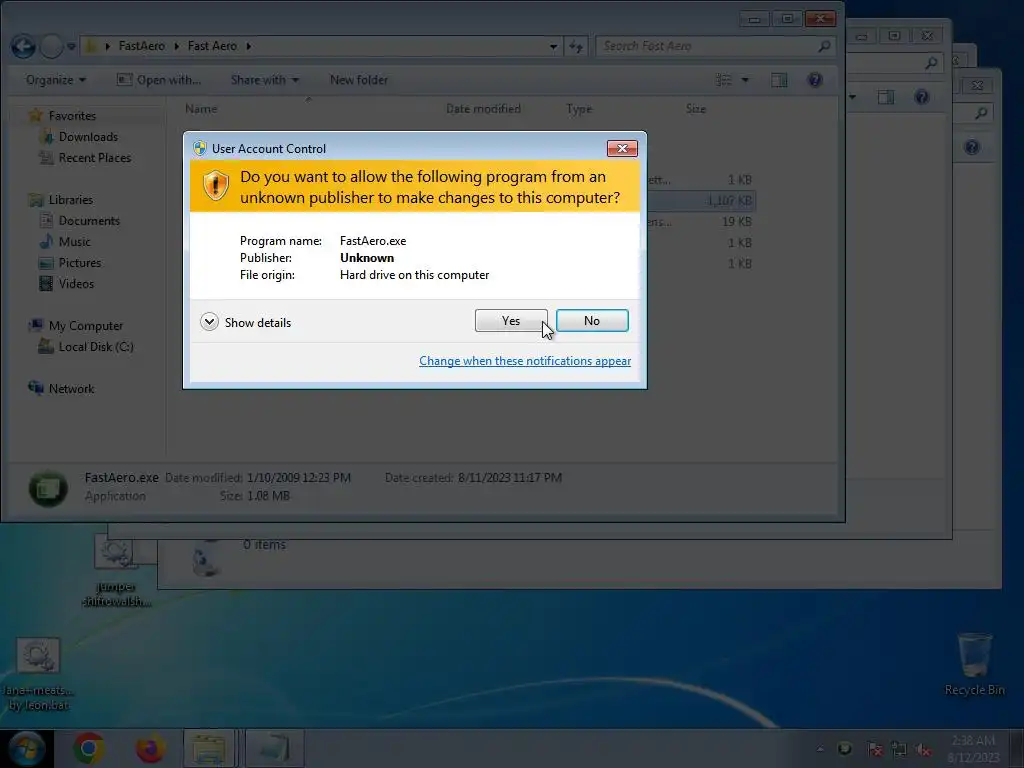The height and width of the screenshot is (768, 1024).
Task: Expand Show details chevron in UAC dialog
Action: pyautogui.click(x=209, y=322)
